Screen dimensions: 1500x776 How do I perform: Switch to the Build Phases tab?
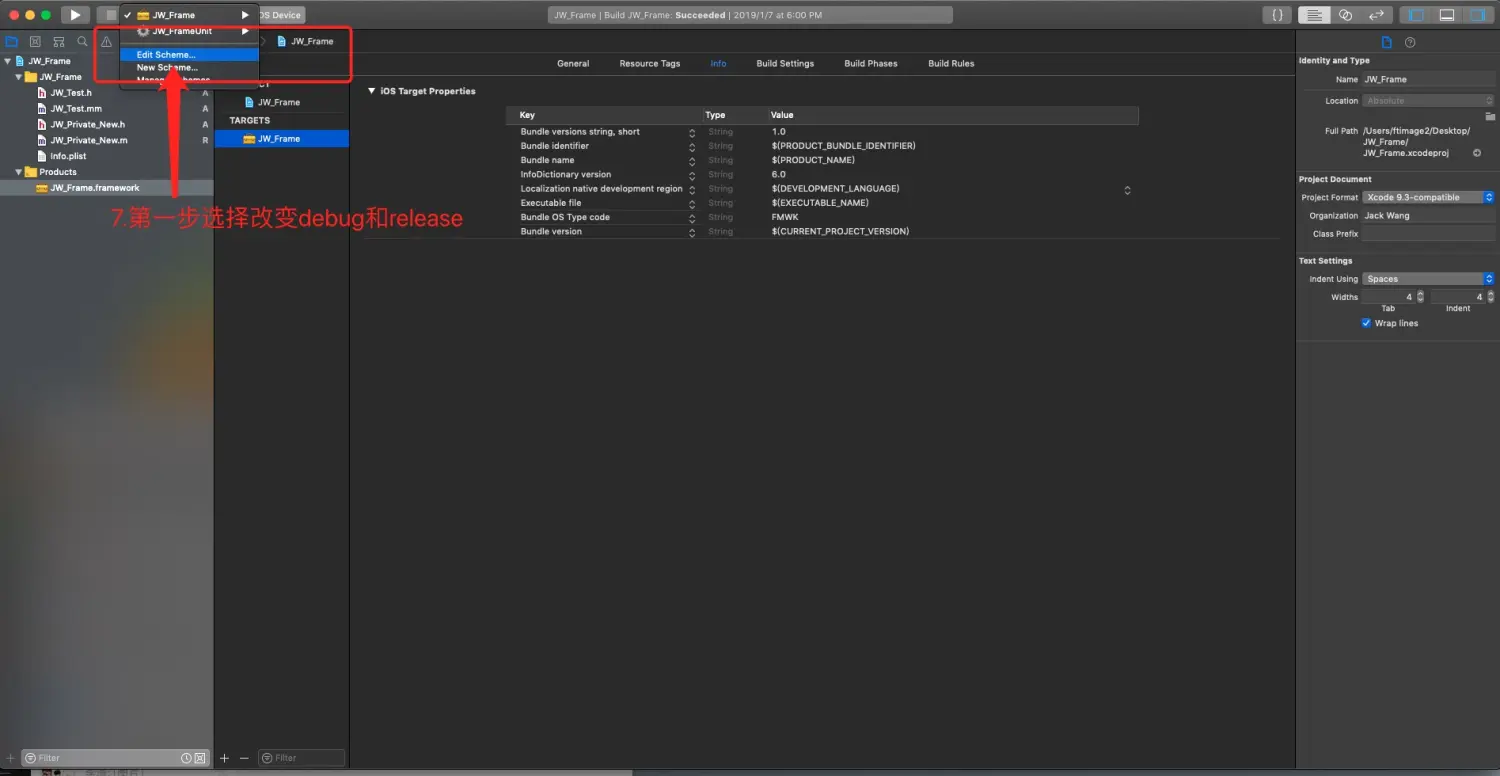tap(871, 63)
